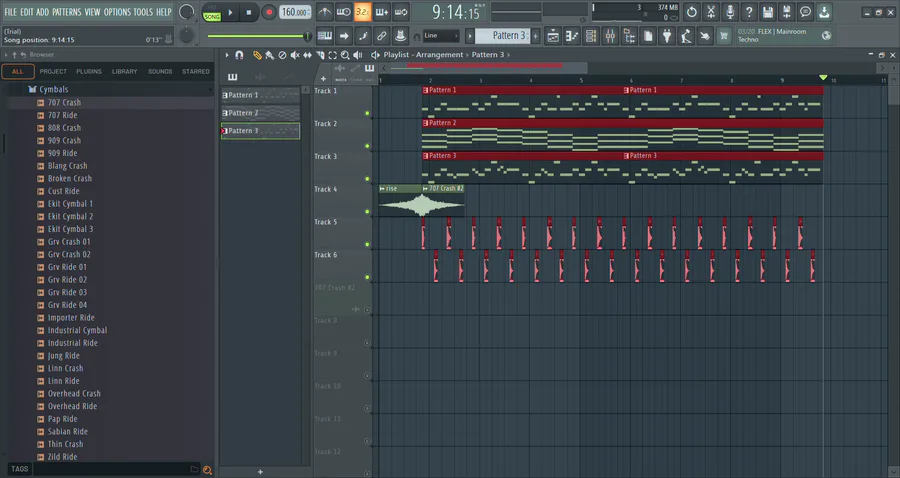The width and height of the screenshot is (900, 478).
Task: Open the FILE menu
Action: (10, 12)
